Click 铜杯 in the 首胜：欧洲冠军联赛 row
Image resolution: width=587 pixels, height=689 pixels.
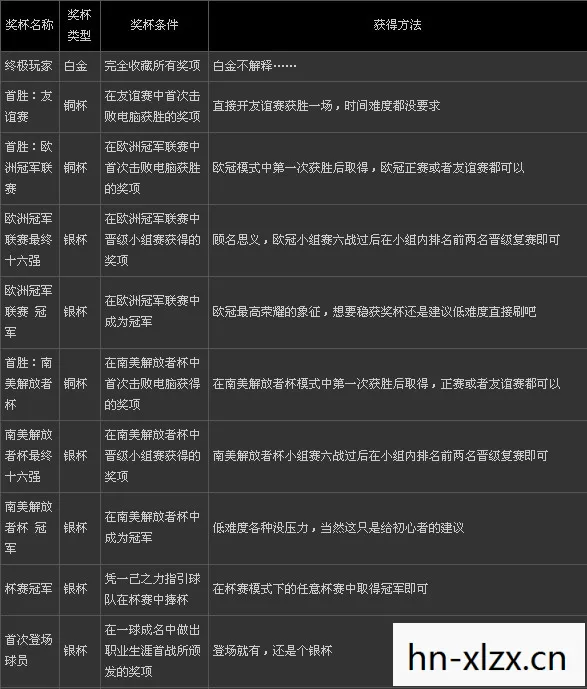[x=76, y=168]
